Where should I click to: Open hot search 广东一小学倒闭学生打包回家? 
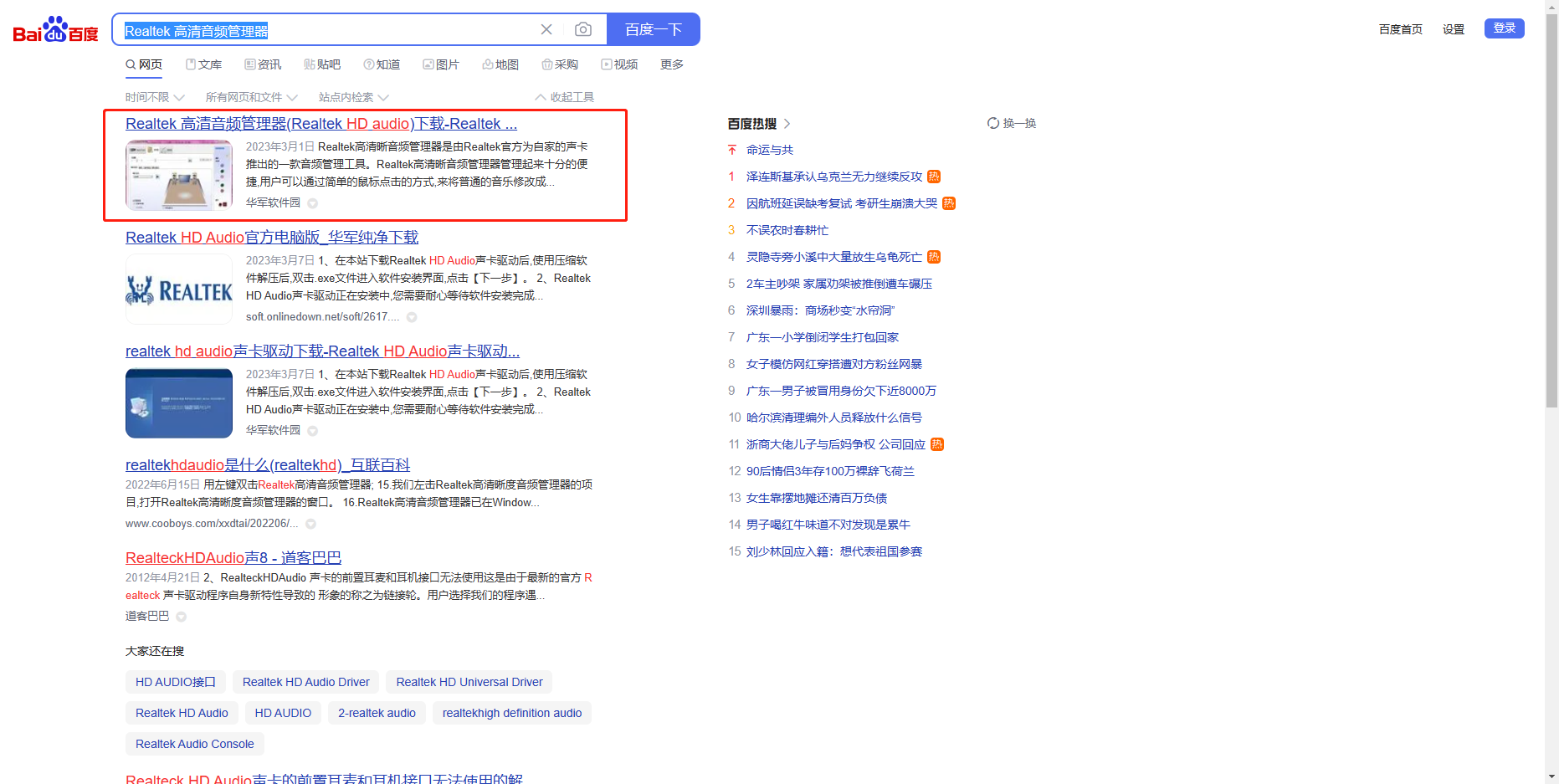tap(823, 337)
